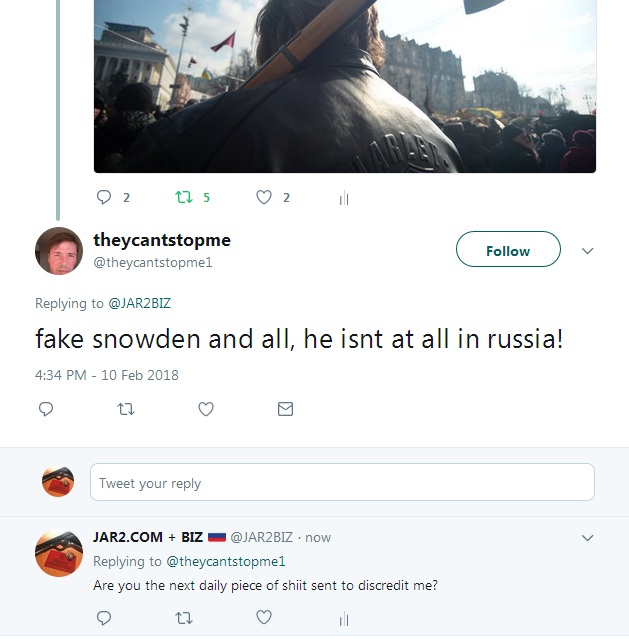Image resolution: width=629 pixels, height=639 pixels.
Task: Retweet the JAR2.COM + BIZ reply
Action: pos(184,618)
